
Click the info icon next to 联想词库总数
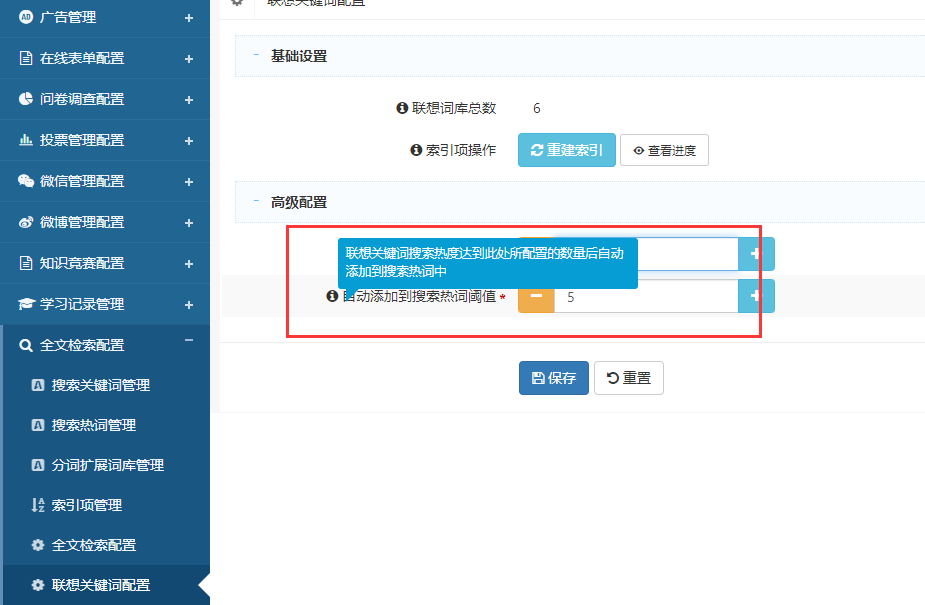[x=402, y=108]
